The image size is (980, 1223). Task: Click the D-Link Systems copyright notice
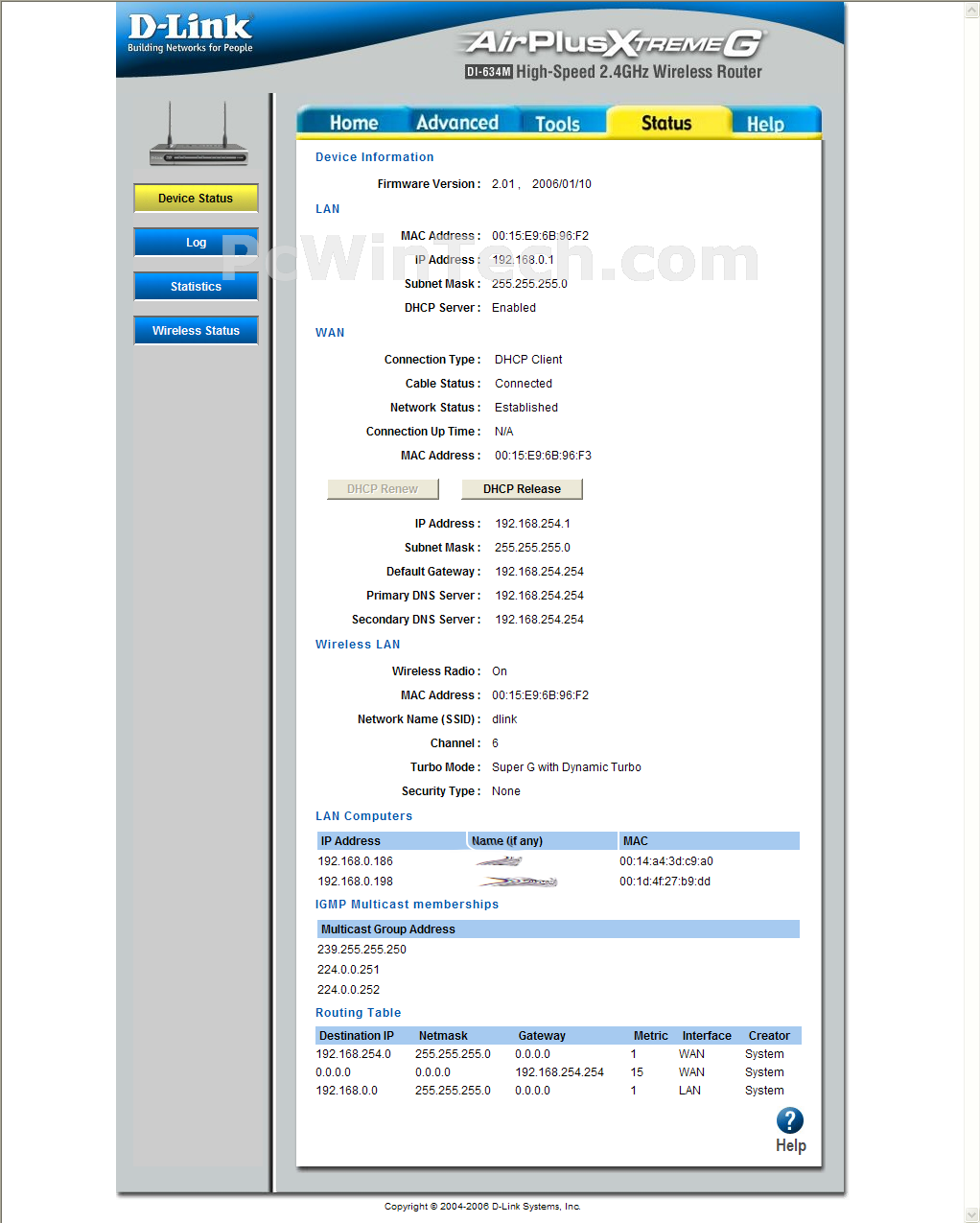pyautogui.click(x=482, y=1207)
